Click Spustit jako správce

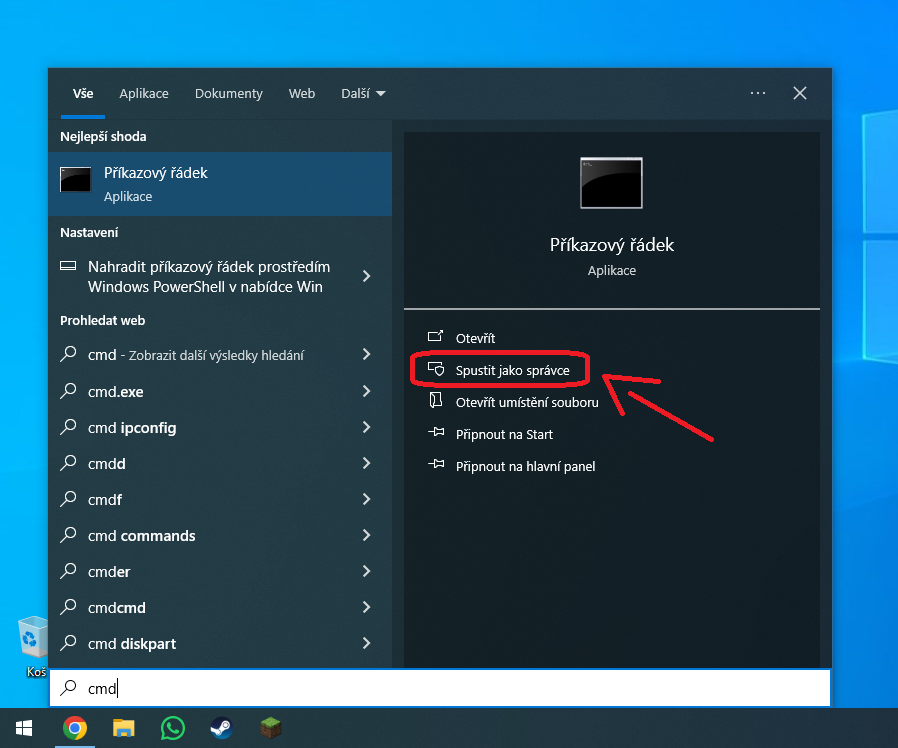(x=512, y=370)
